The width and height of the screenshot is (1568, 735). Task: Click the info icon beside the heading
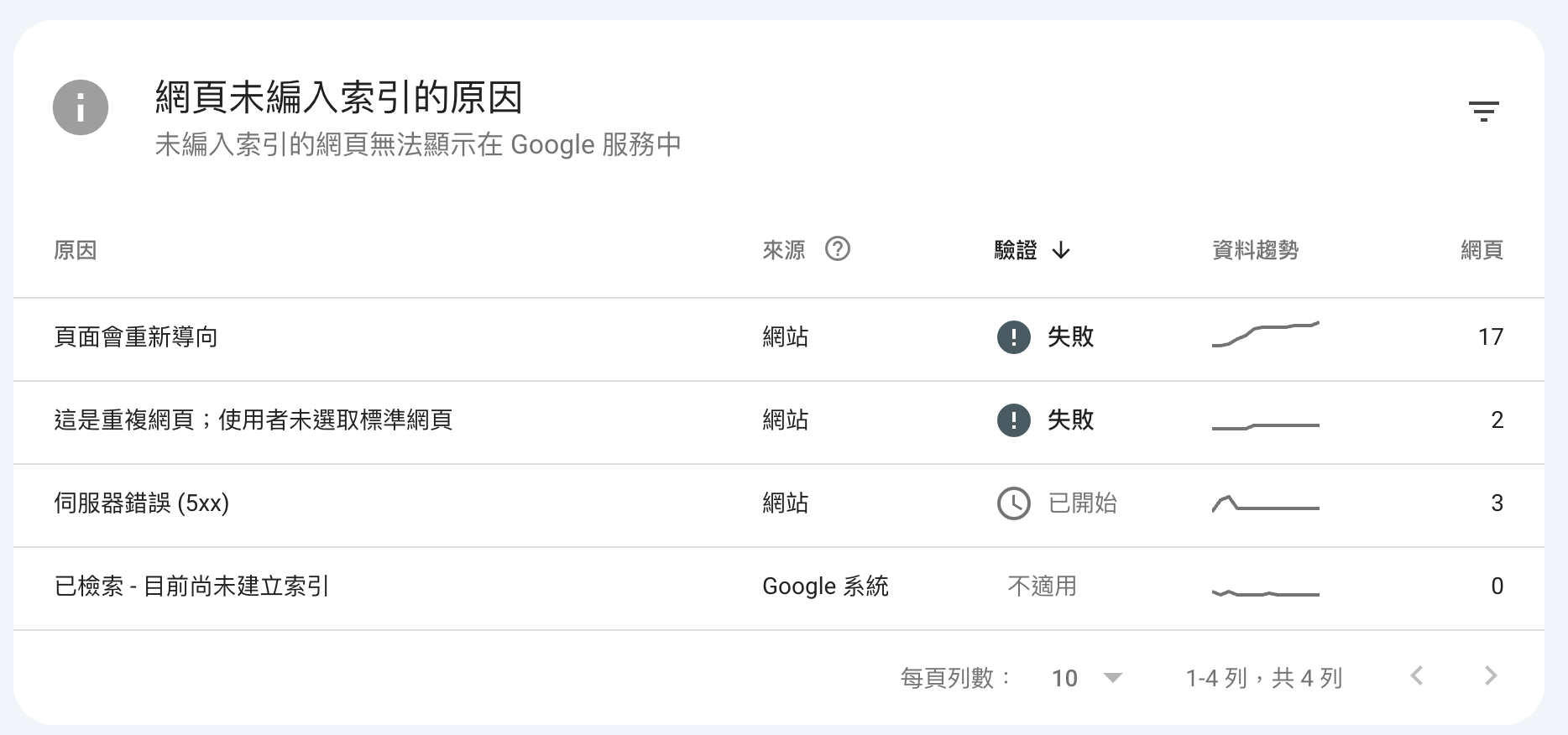tap(81, 107)
